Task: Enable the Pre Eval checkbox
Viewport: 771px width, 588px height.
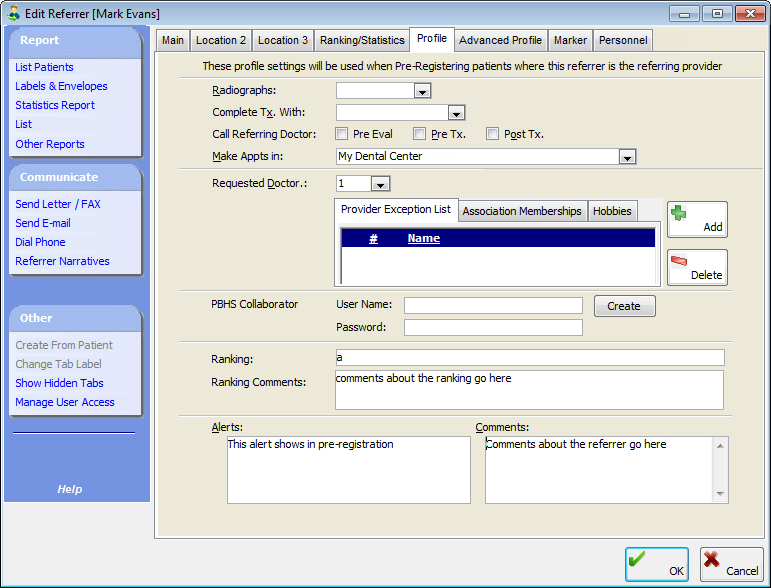Action: (342, 134)
